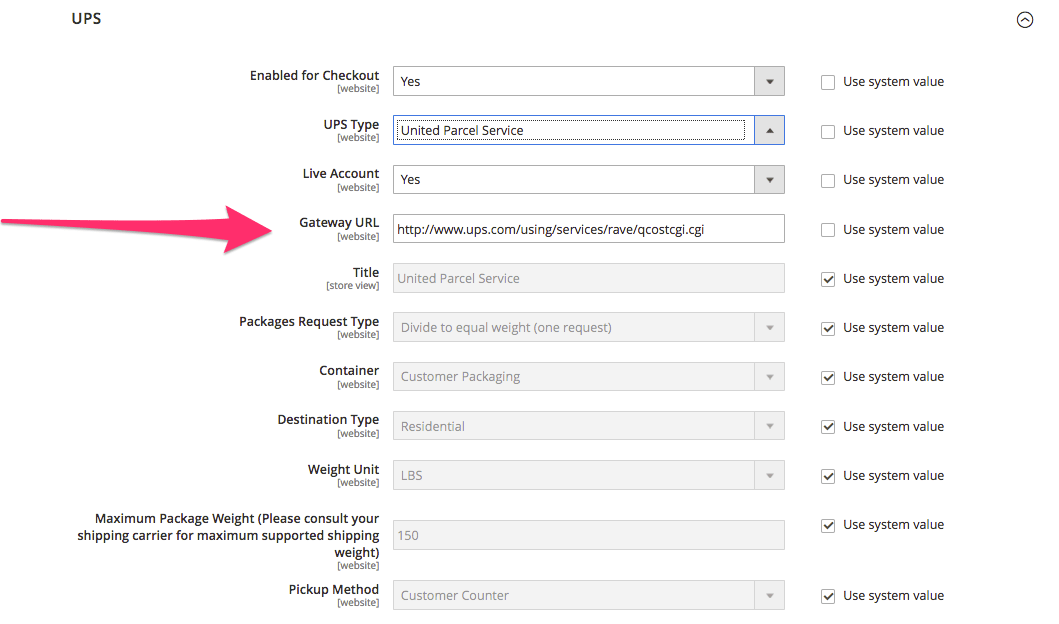This screenshot has height=624, width=1059.
Task: Uncheck Use system value for Title
Action: [x=828, y=280]
